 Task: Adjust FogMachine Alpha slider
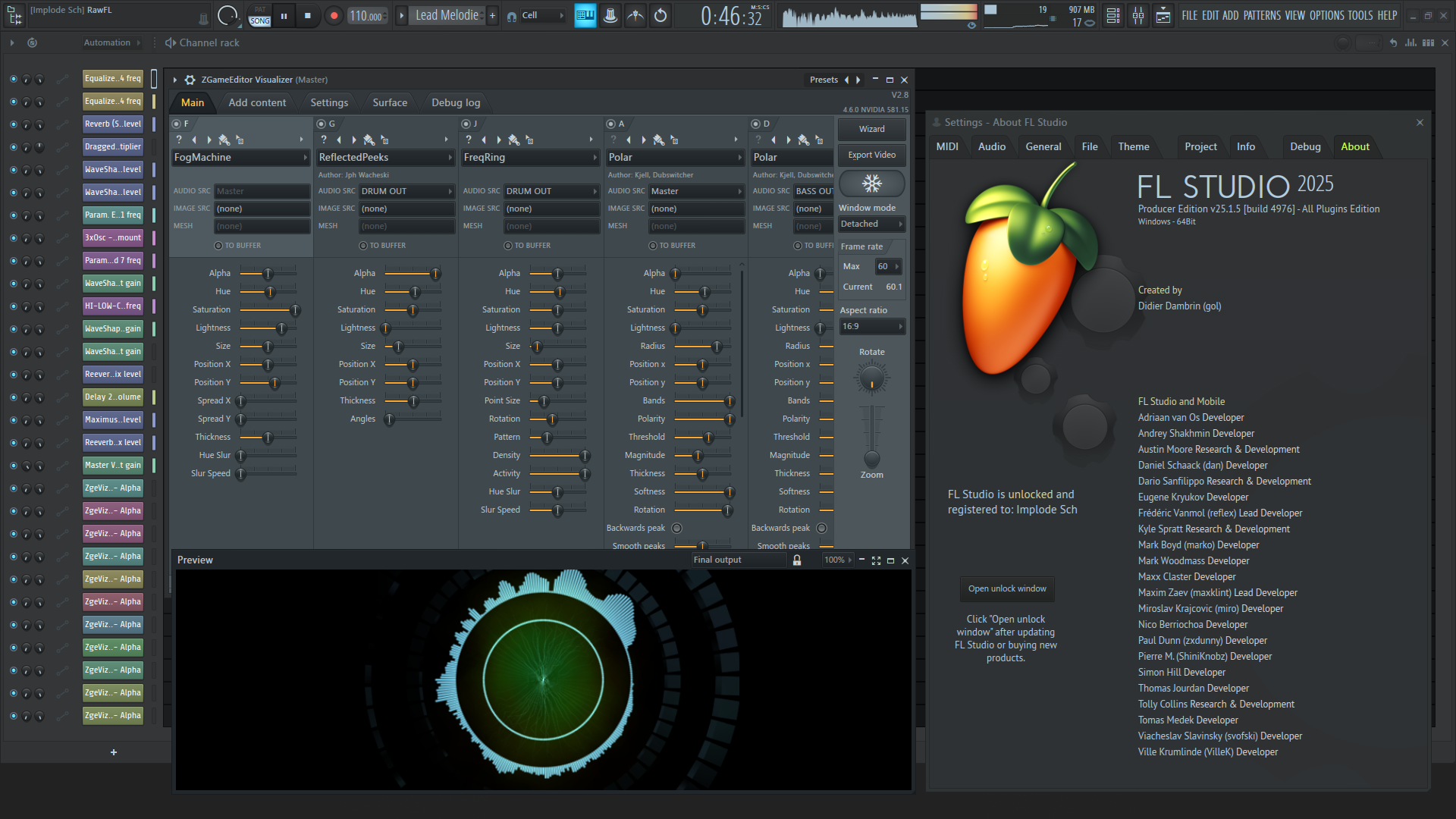click(268, 274)
